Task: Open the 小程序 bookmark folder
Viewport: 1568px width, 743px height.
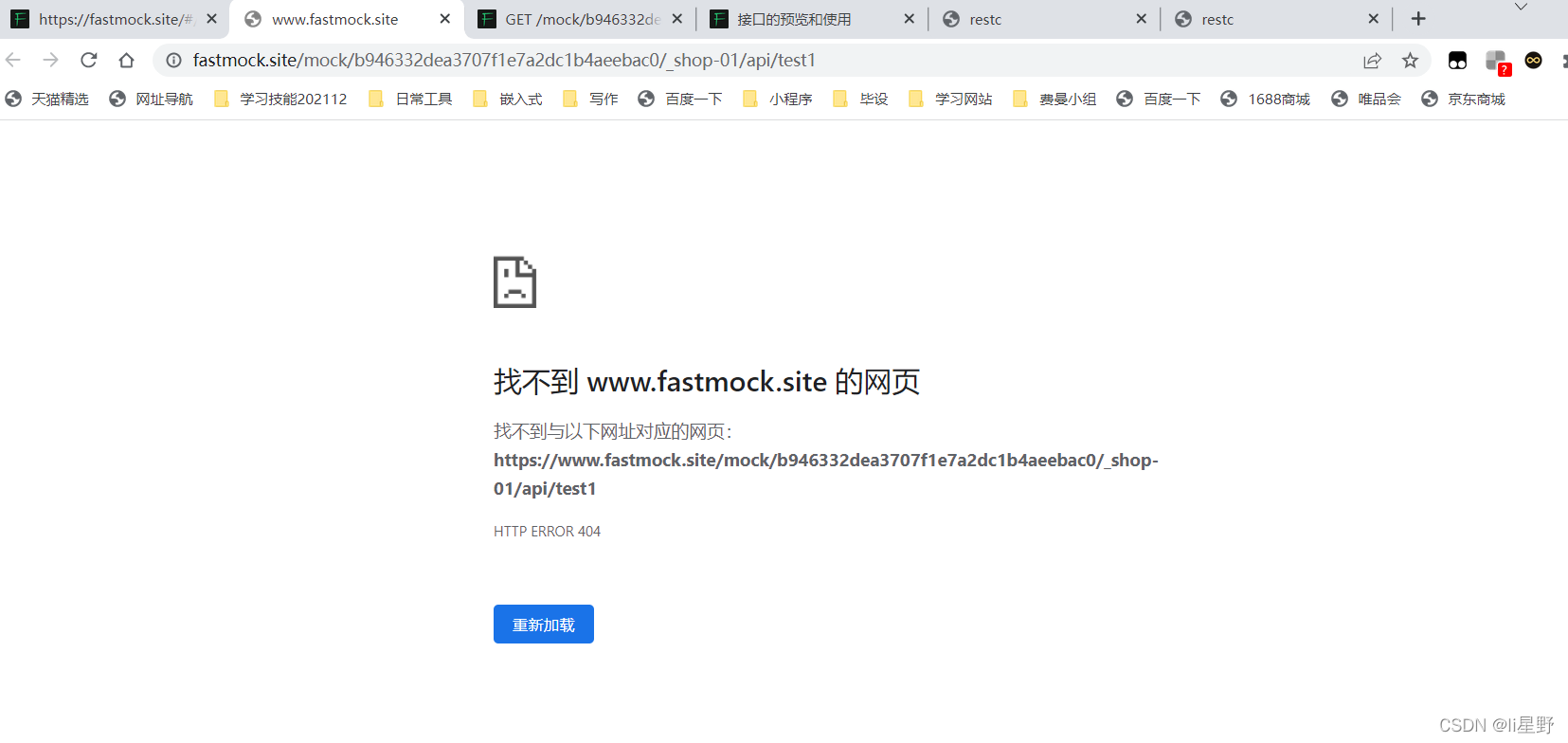Action: 779,99
